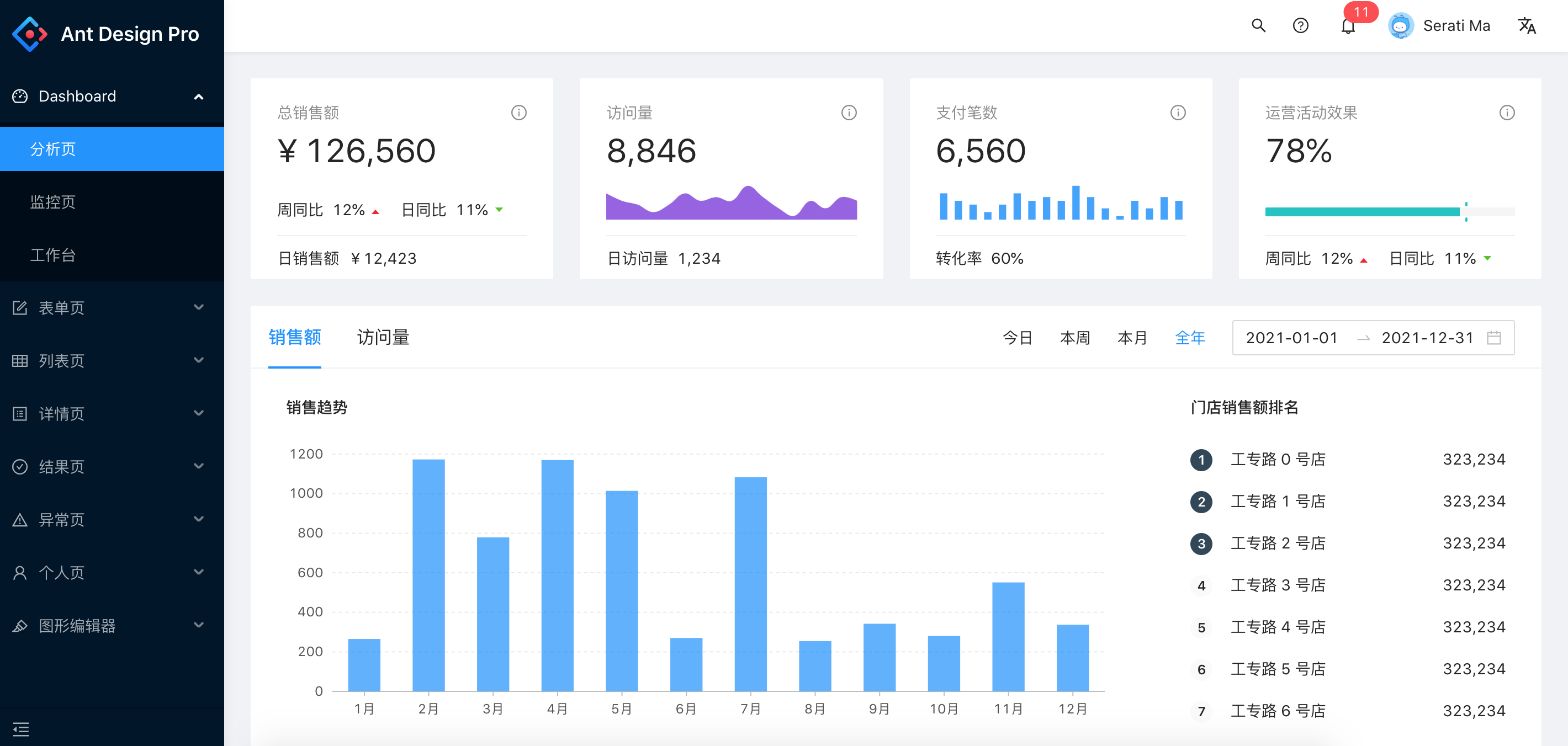
Task: Click the language translate icon
Action: point(1526,25)
